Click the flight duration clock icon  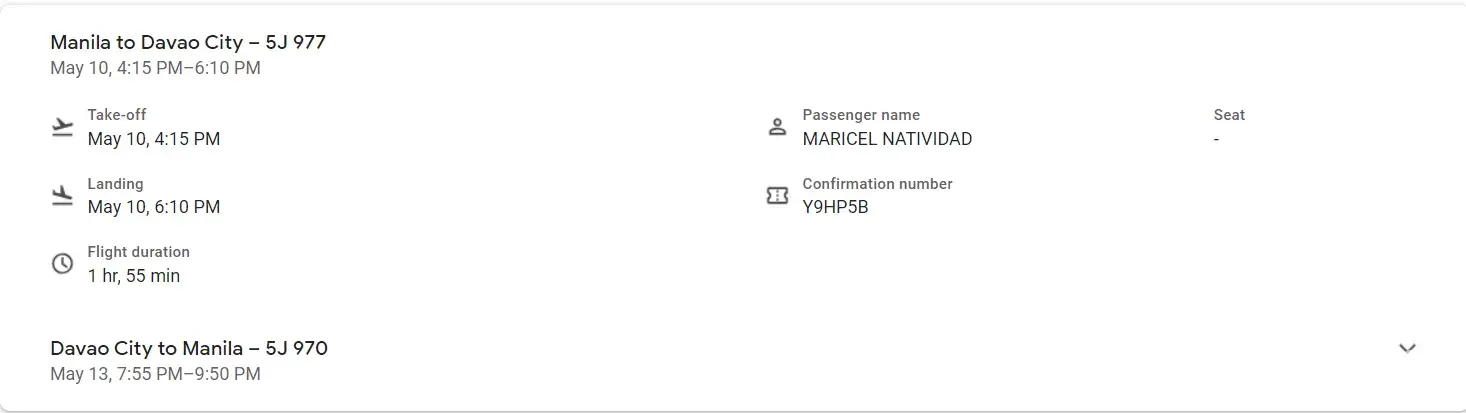(62, 264)
